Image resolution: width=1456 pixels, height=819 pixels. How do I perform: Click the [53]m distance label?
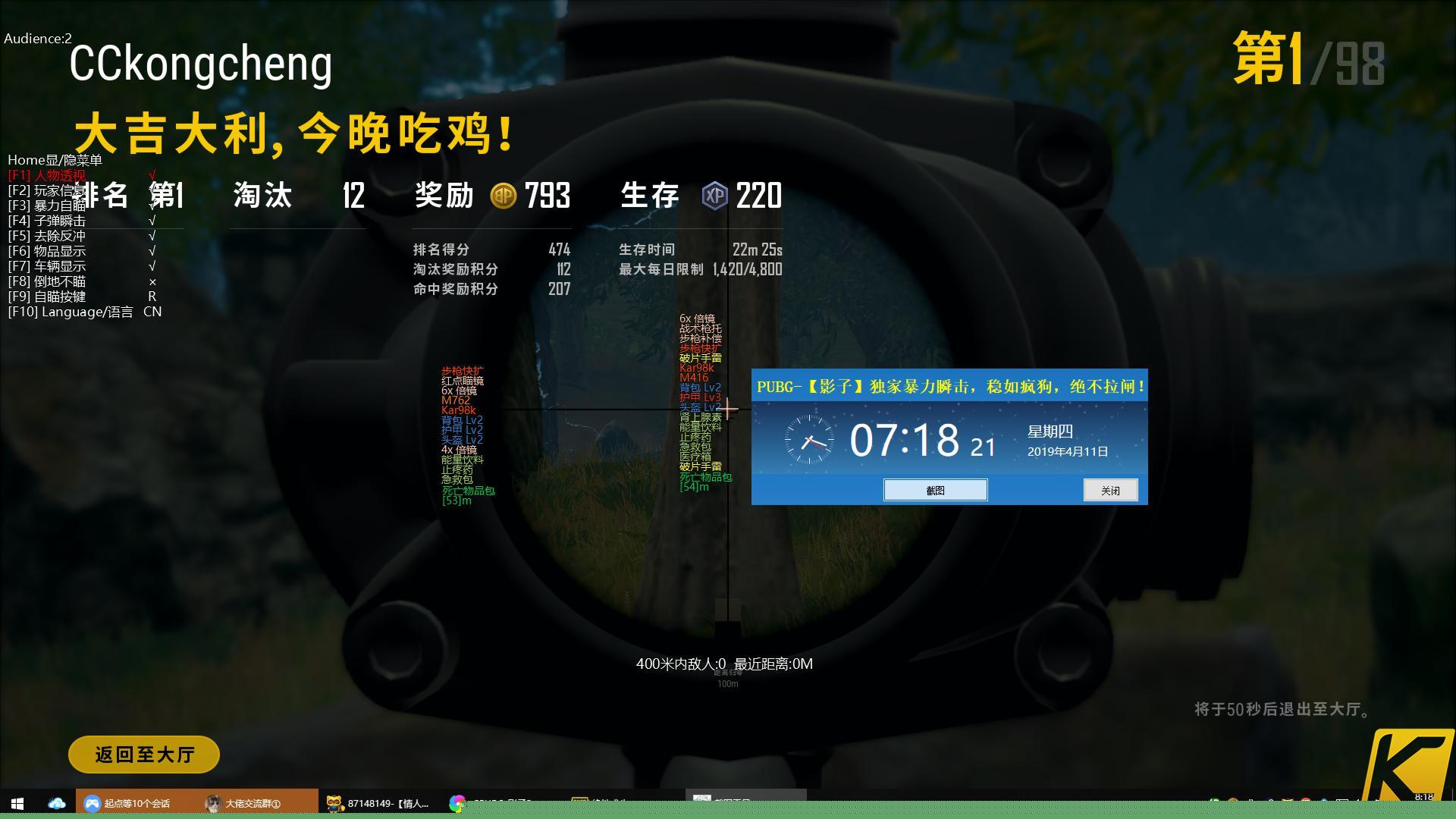point(457,500)
